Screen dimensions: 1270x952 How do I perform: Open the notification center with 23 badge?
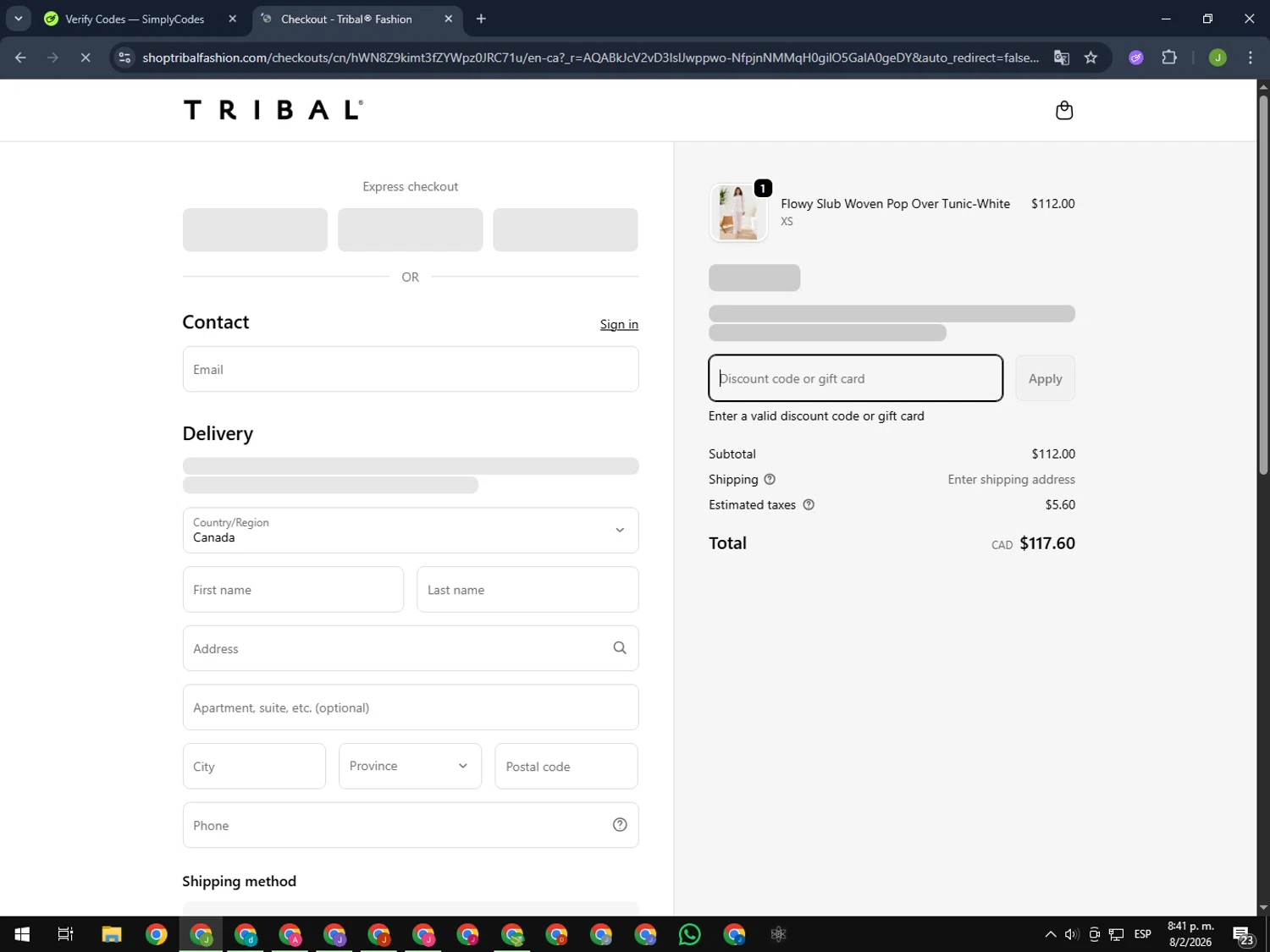pyautogui.click(x=1244, y=935)
